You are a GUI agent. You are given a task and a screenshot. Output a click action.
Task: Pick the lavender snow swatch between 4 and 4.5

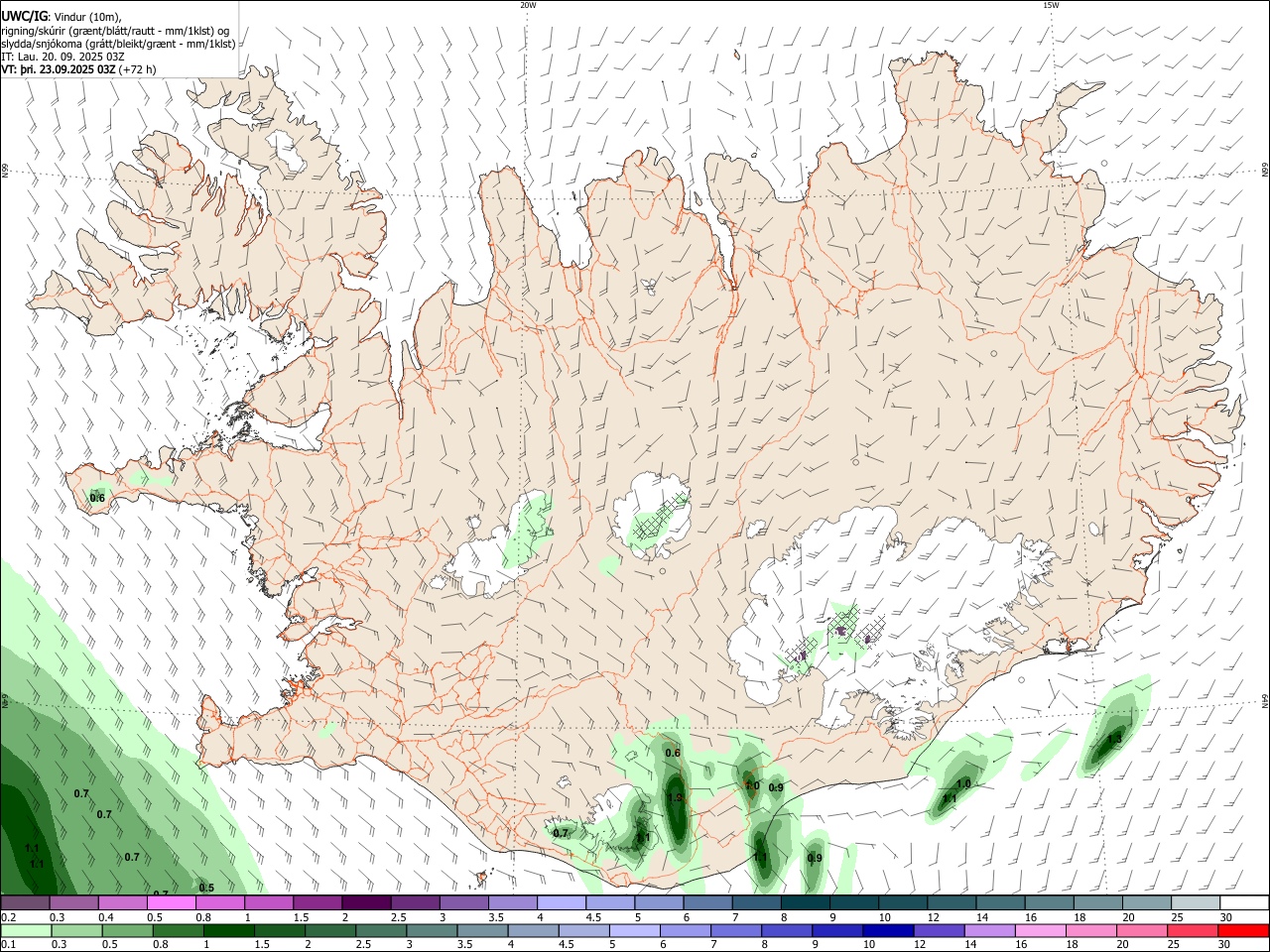pyautogui.click(x=562, y=903)
